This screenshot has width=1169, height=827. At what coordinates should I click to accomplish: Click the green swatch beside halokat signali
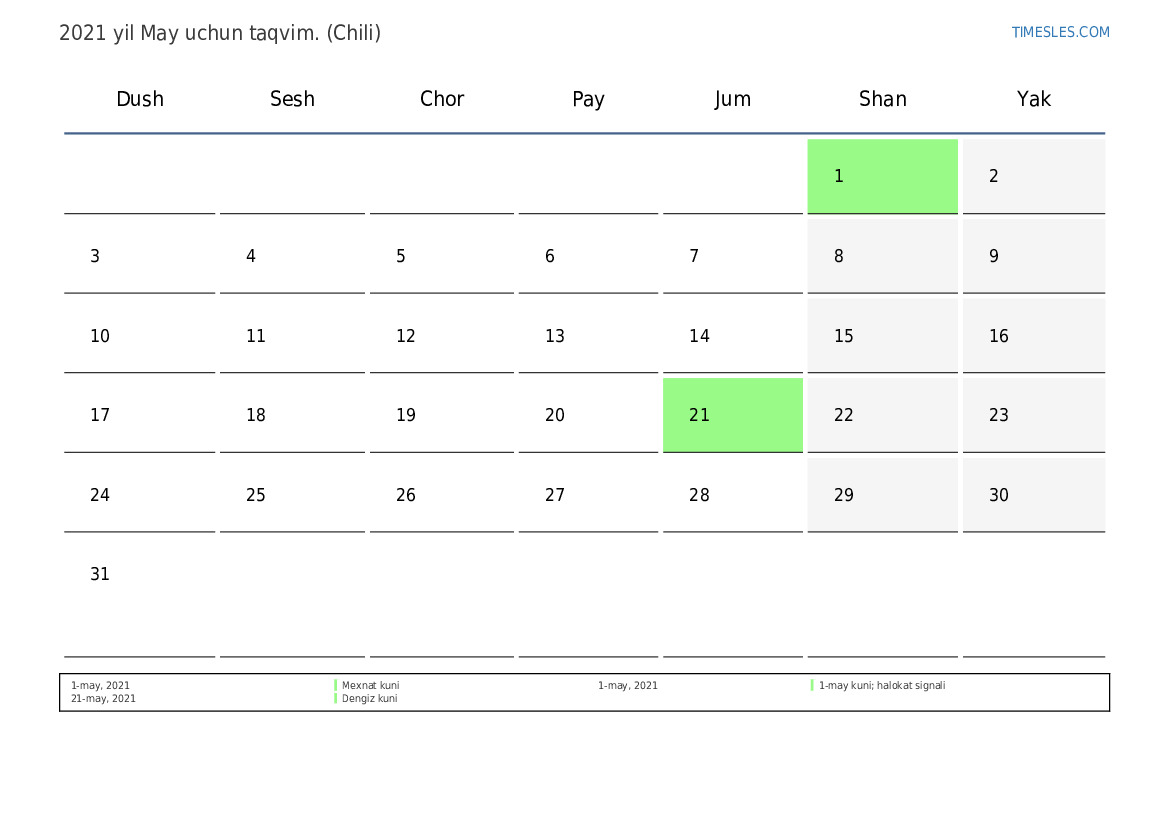tap(812, 686)
